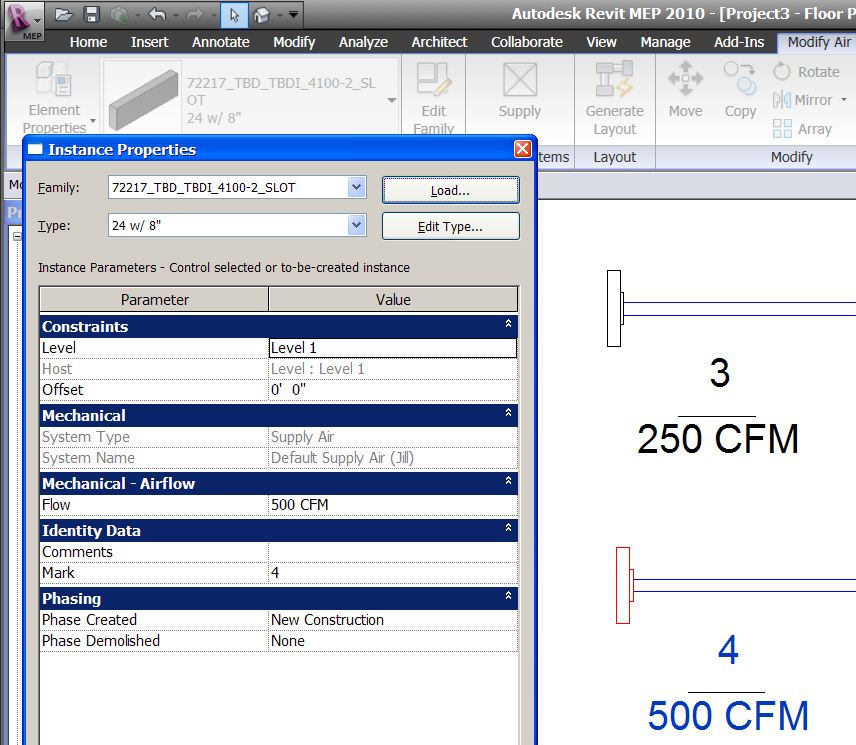856x745 pixels.
Task: Select the Mirror tool
Action: point(803,100)
